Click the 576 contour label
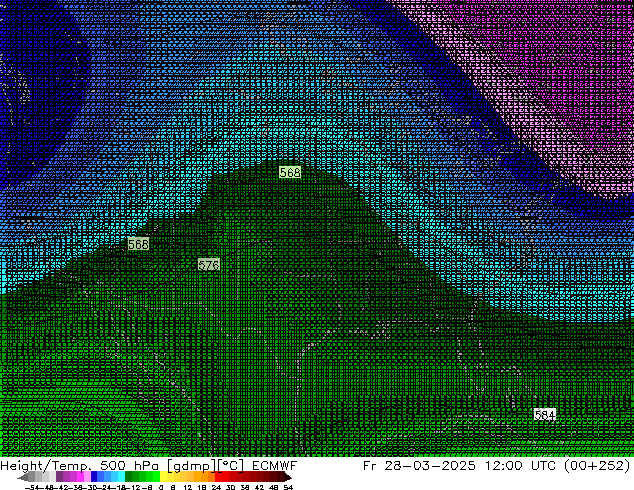Viewport: 634px width, 490px height. [x=209, y=265]
